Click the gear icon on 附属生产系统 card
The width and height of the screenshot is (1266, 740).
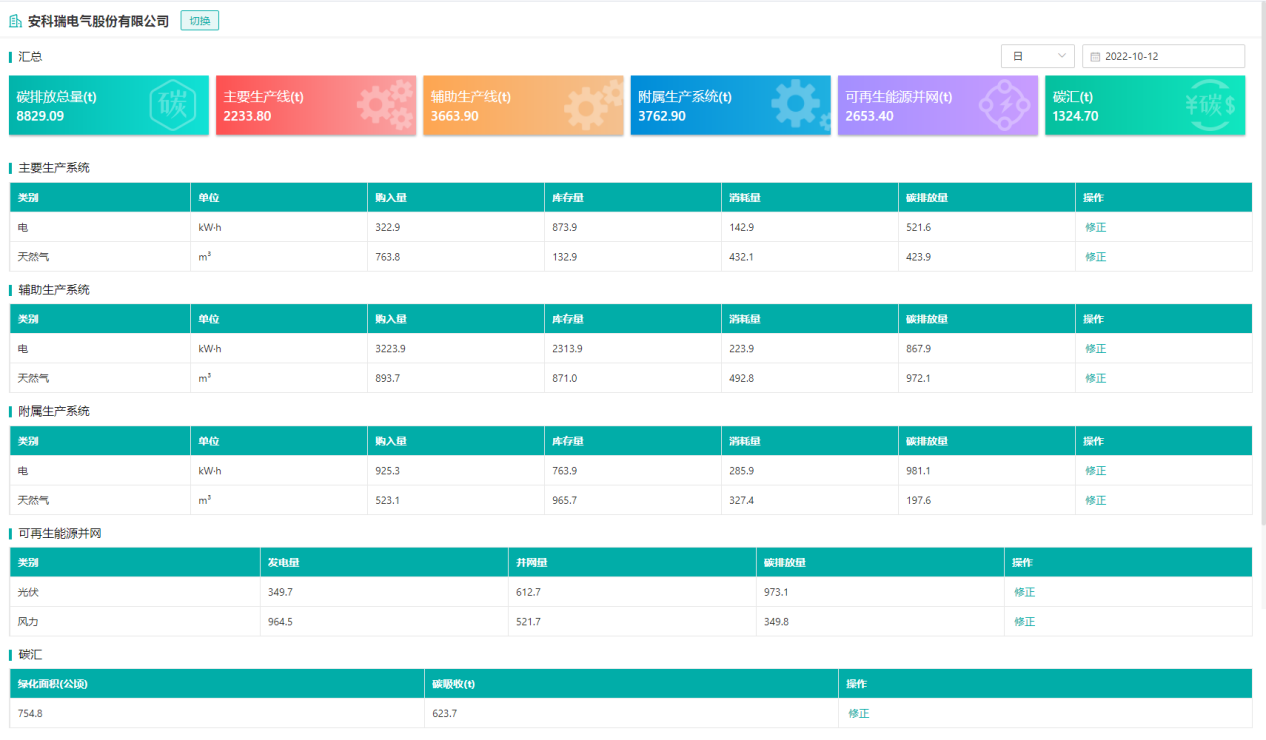pos(798,104)
